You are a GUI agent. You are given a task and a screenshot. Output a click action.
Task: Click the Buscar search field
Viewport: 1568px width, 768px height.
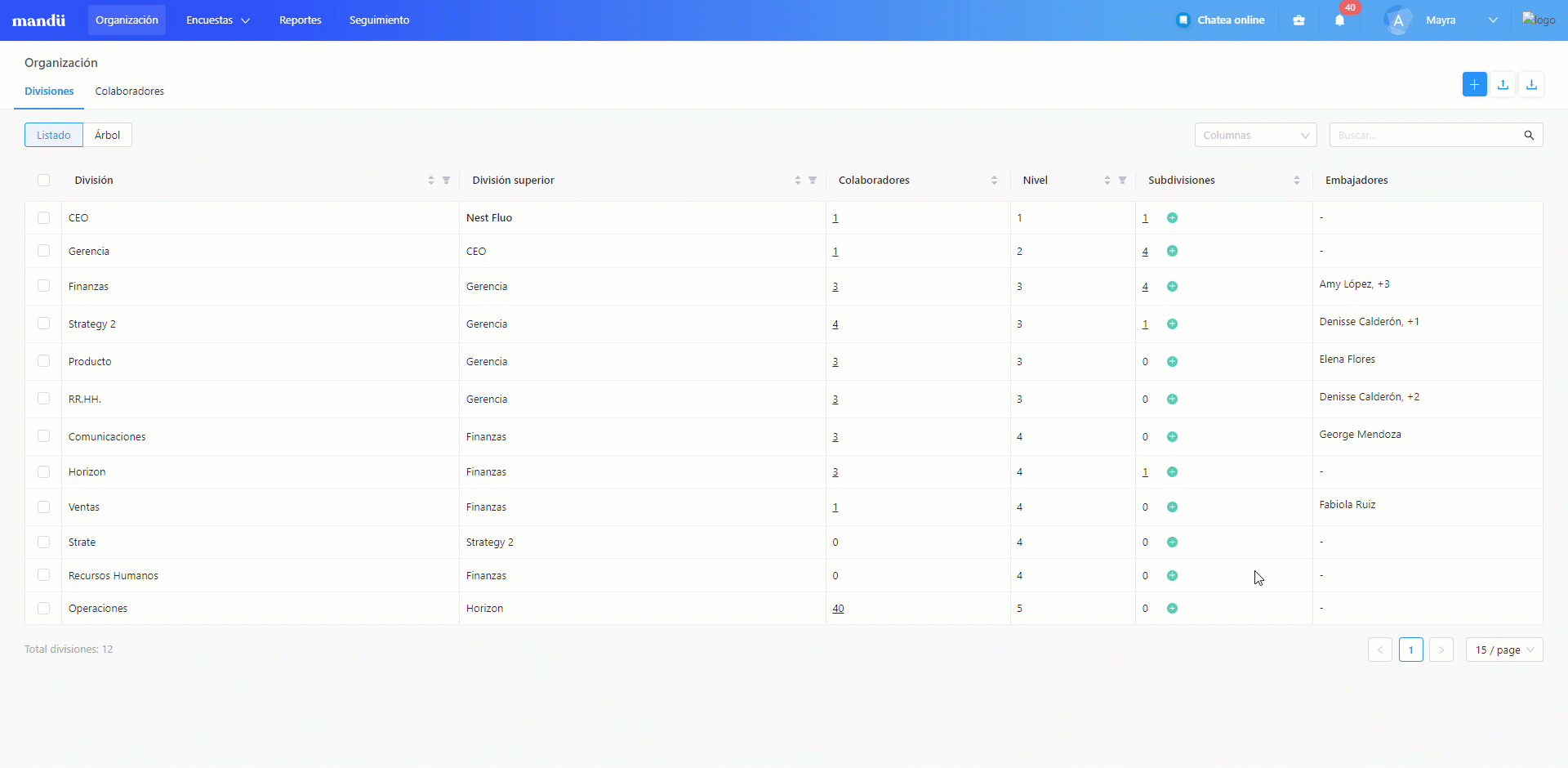click(x=1425, y=136)
